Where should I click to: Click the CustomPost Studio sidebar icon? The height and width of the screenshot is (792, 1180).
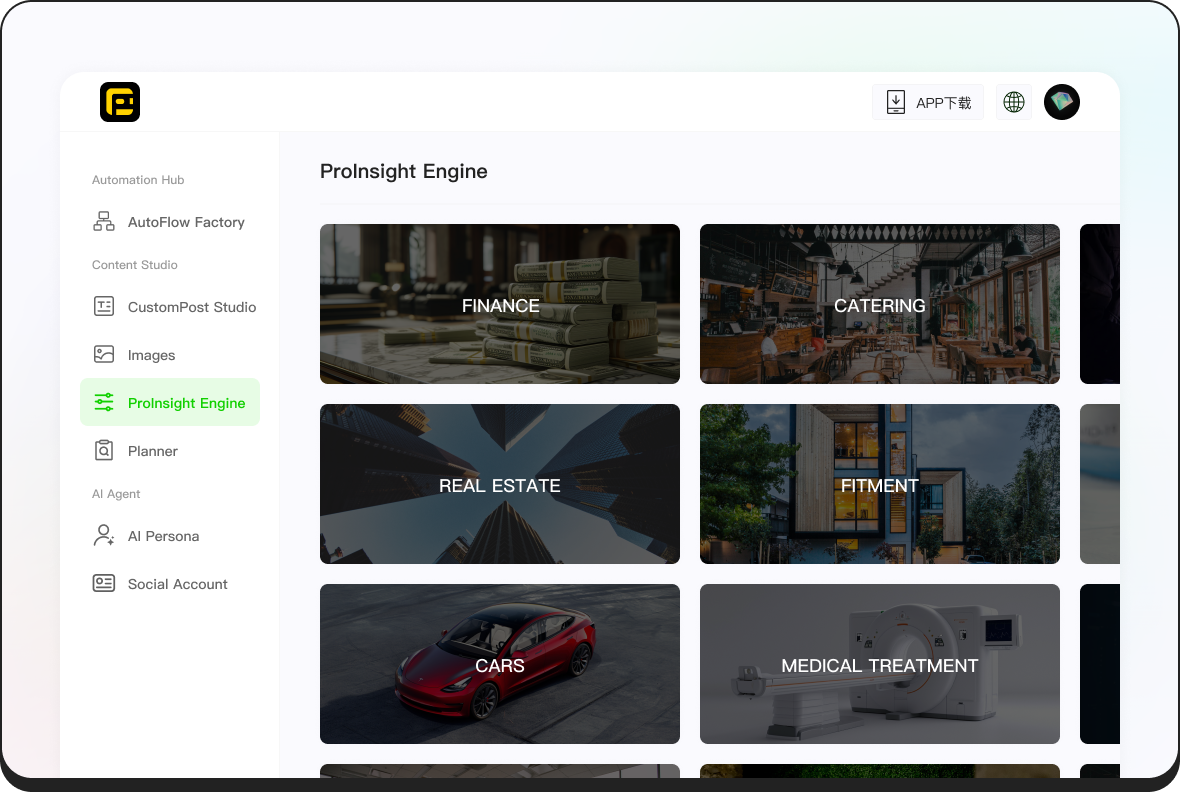104,307
